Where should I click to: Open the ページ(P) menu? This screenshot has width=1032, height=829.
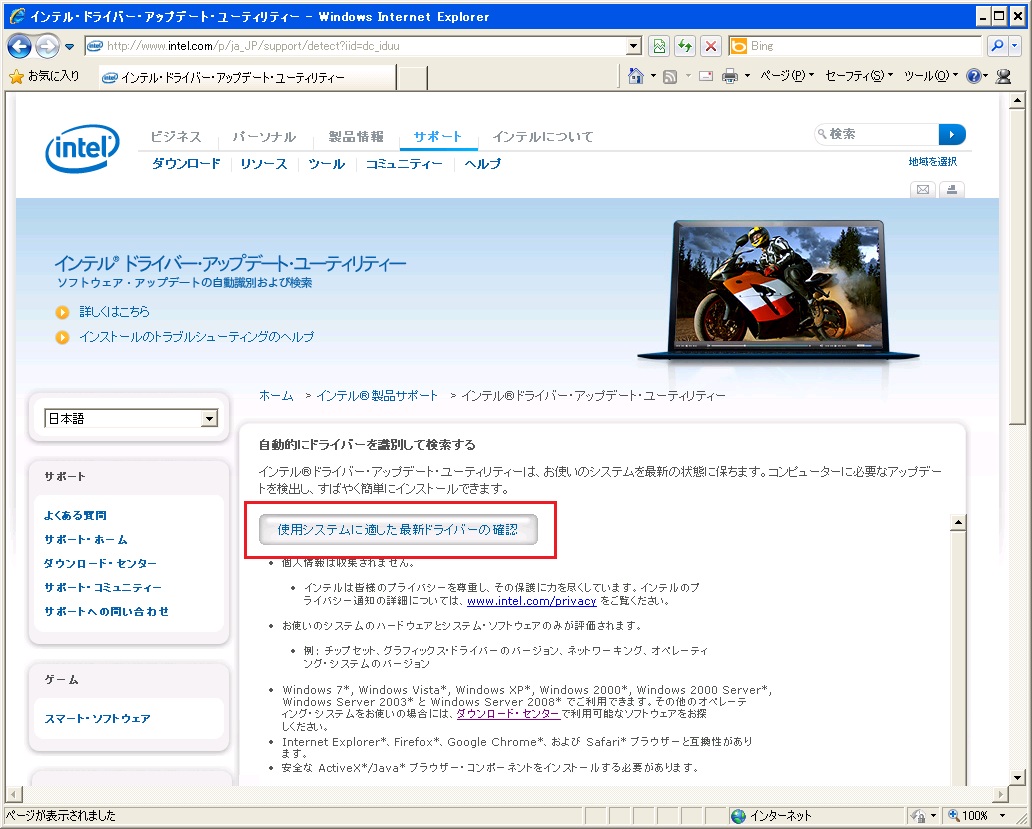coord(787,76)
